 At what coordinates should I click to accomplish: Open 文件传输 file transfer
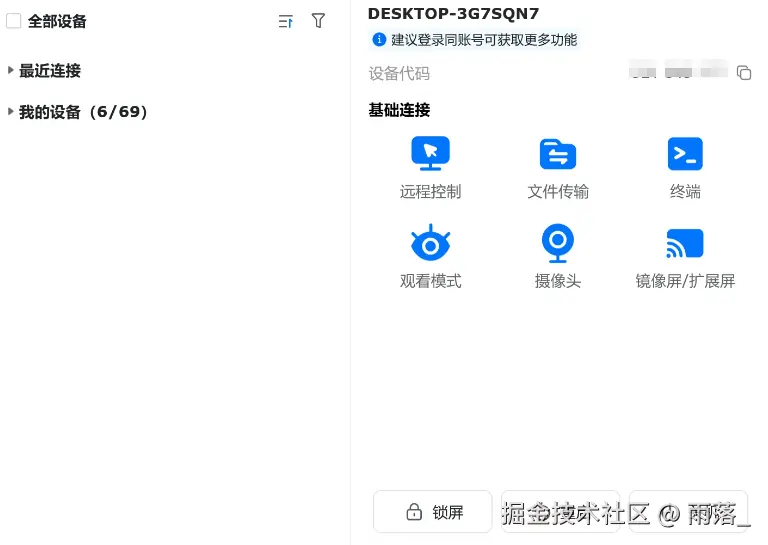pos(558,167)
